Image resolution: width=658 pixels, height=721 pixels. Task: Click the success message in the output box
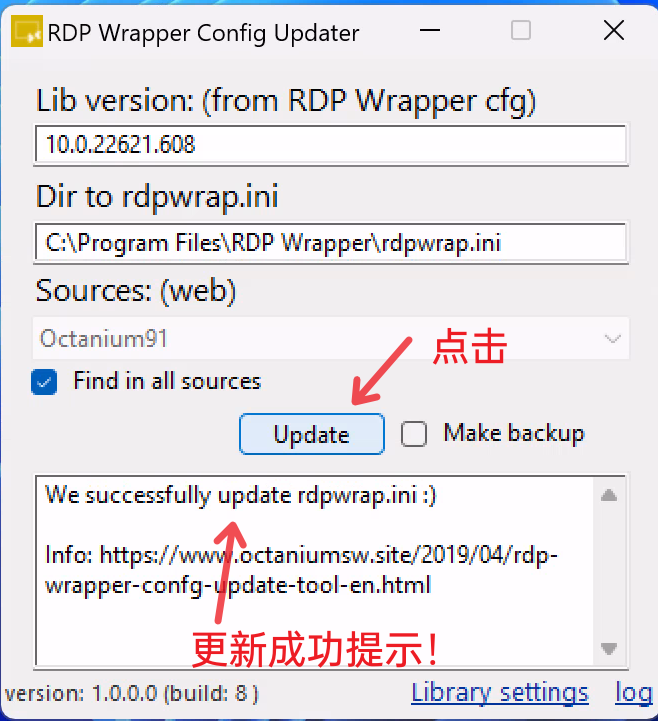click(x=240, y=496)
